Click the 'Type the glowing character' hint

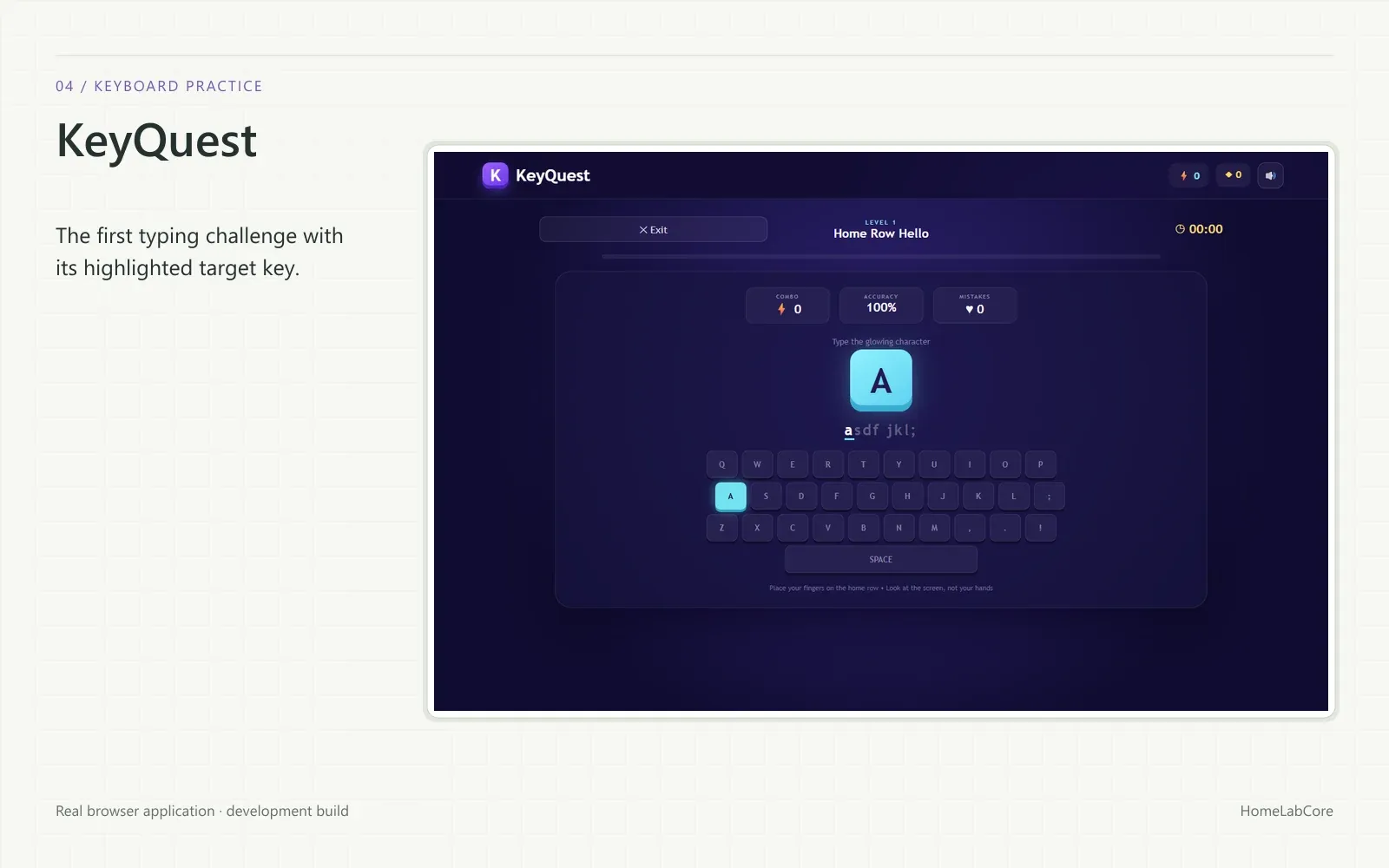coord(880,342)
